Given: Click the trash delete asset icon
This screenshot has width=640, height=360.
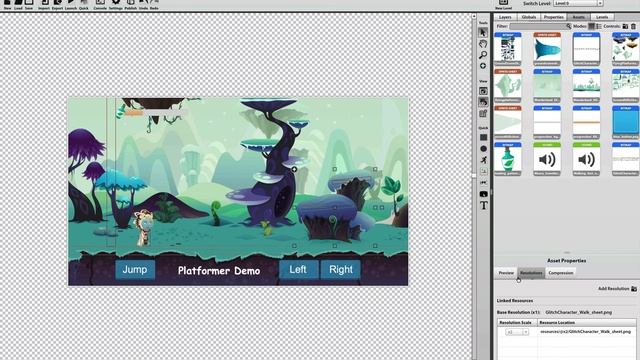Looking at the screenshot, I should (x=633, y=26).
